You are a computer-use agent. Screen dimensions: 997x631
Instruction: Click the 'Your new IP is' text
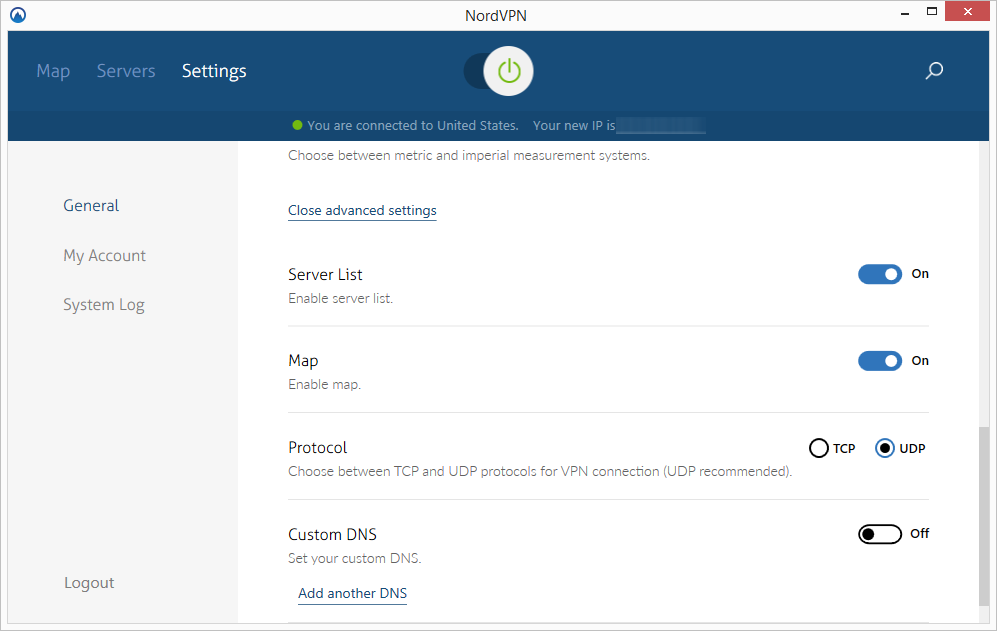click(574, 126)
